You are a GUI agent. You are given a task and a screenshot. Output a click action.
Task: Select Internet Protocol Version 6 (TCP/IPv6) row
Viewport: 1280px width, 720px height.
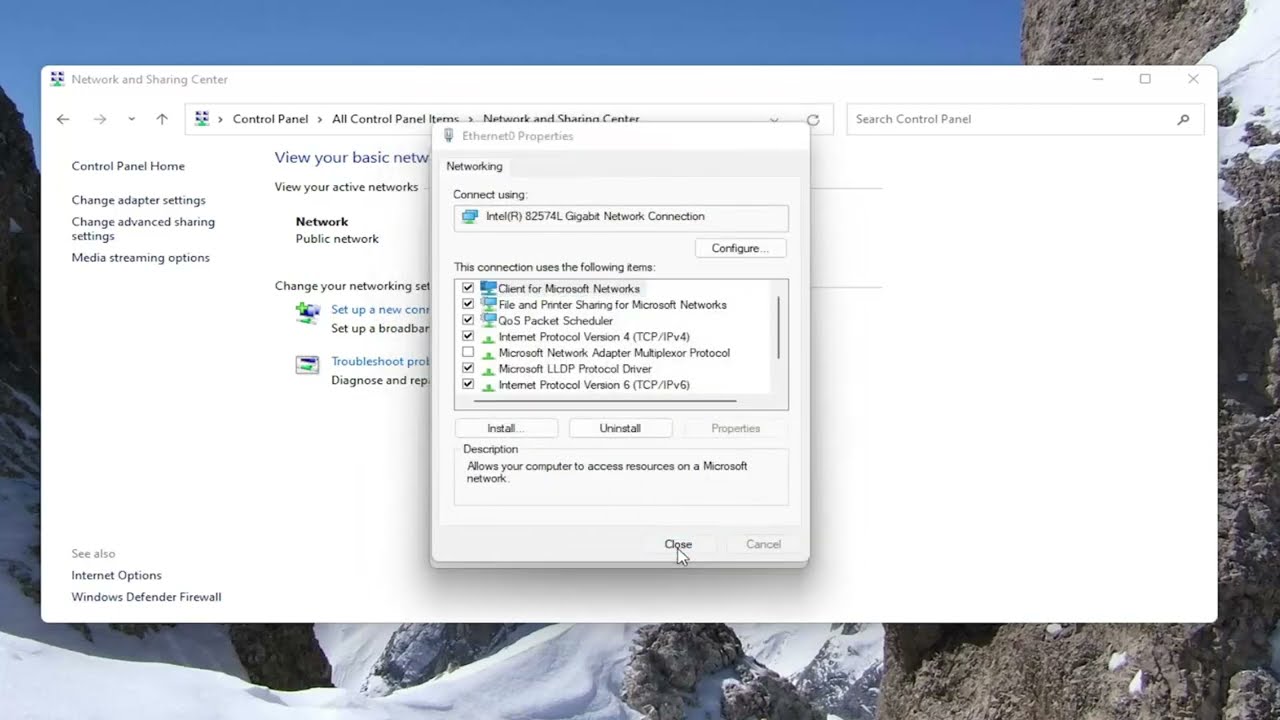594,385
